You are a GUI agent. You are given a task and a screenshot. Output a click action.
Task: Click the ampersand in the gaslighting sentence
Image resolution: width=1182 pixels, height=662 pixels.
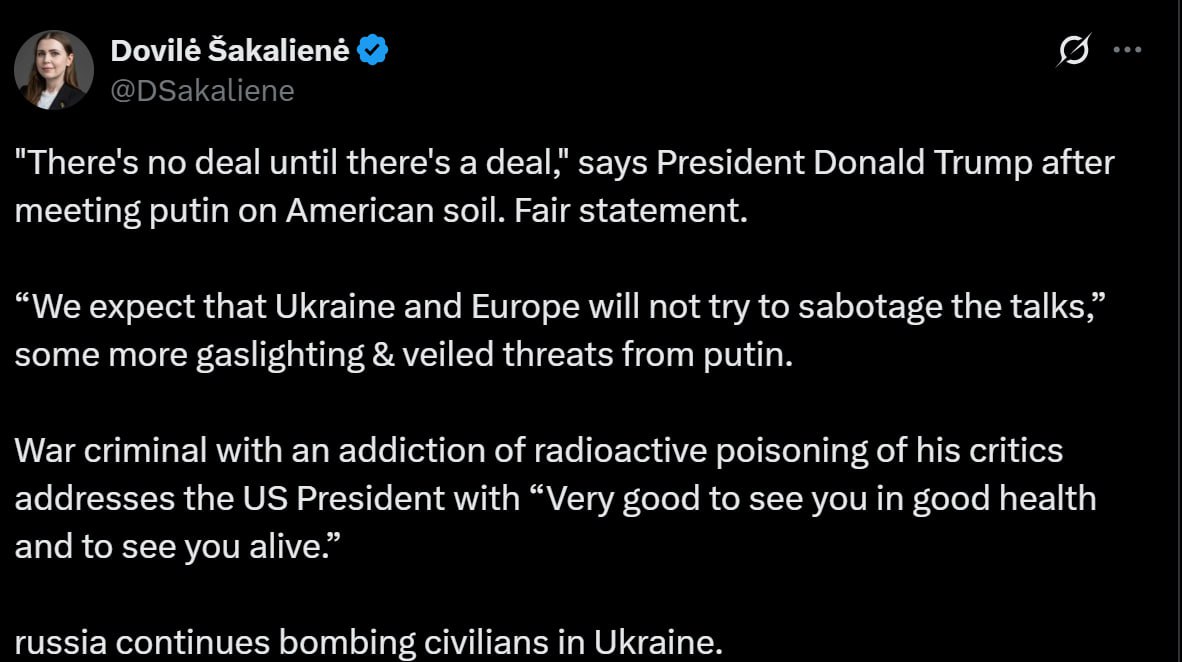pos(383,355)
